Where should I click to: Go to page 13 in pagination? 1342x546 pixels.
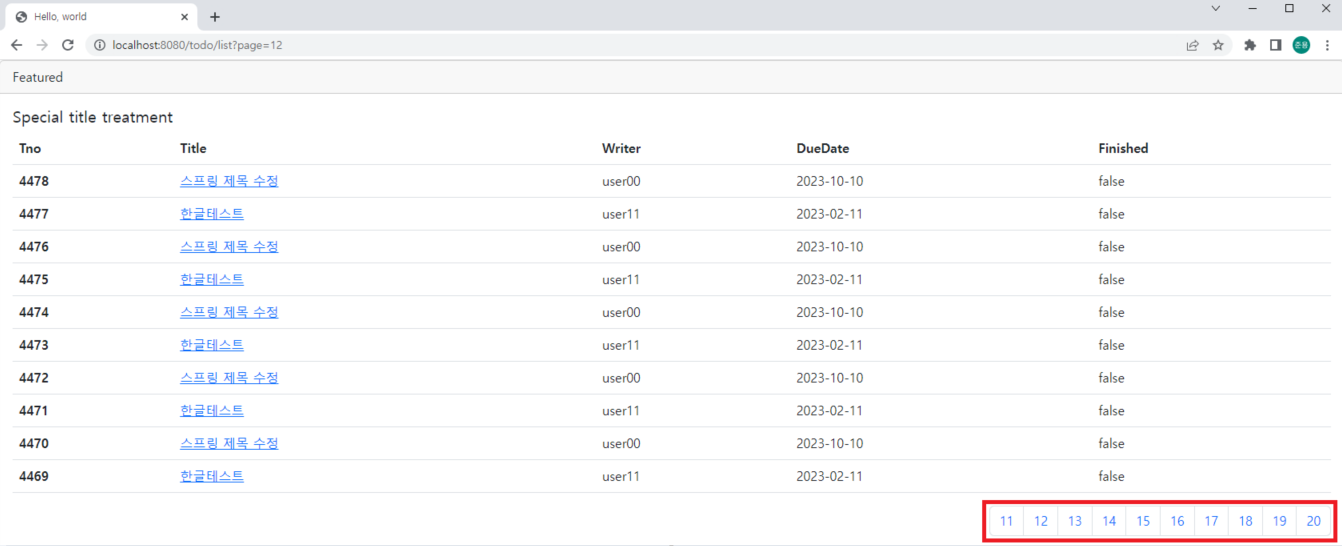(x=1075, y=521)
